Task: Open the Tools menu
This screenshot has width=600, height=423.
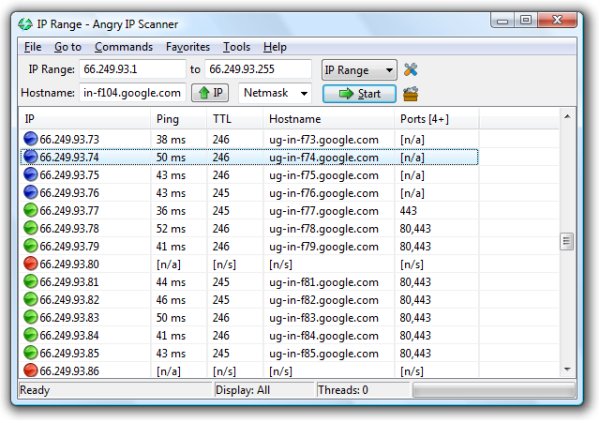Action: pos(237,47)
